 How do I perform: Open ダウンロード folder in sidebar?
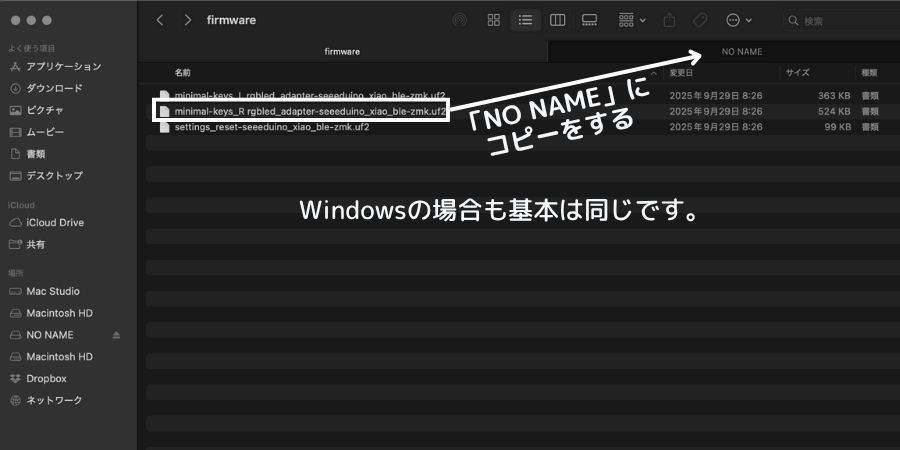54,88
